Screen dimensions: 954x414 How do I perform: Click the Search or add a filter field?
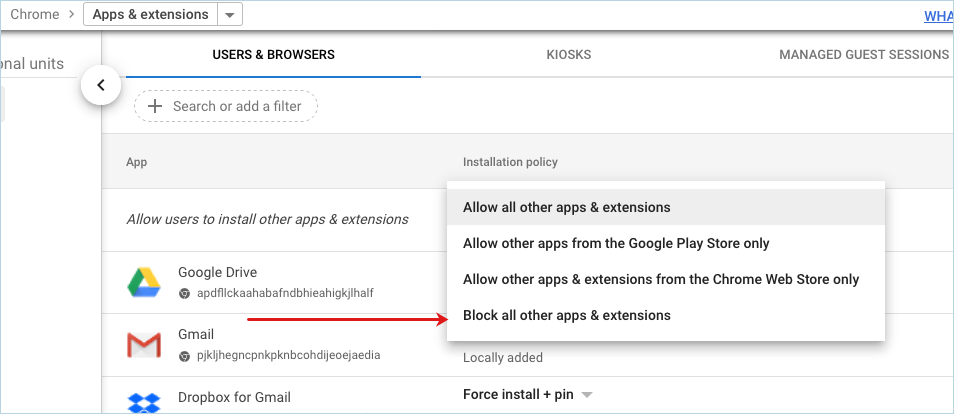coord(226,107)
